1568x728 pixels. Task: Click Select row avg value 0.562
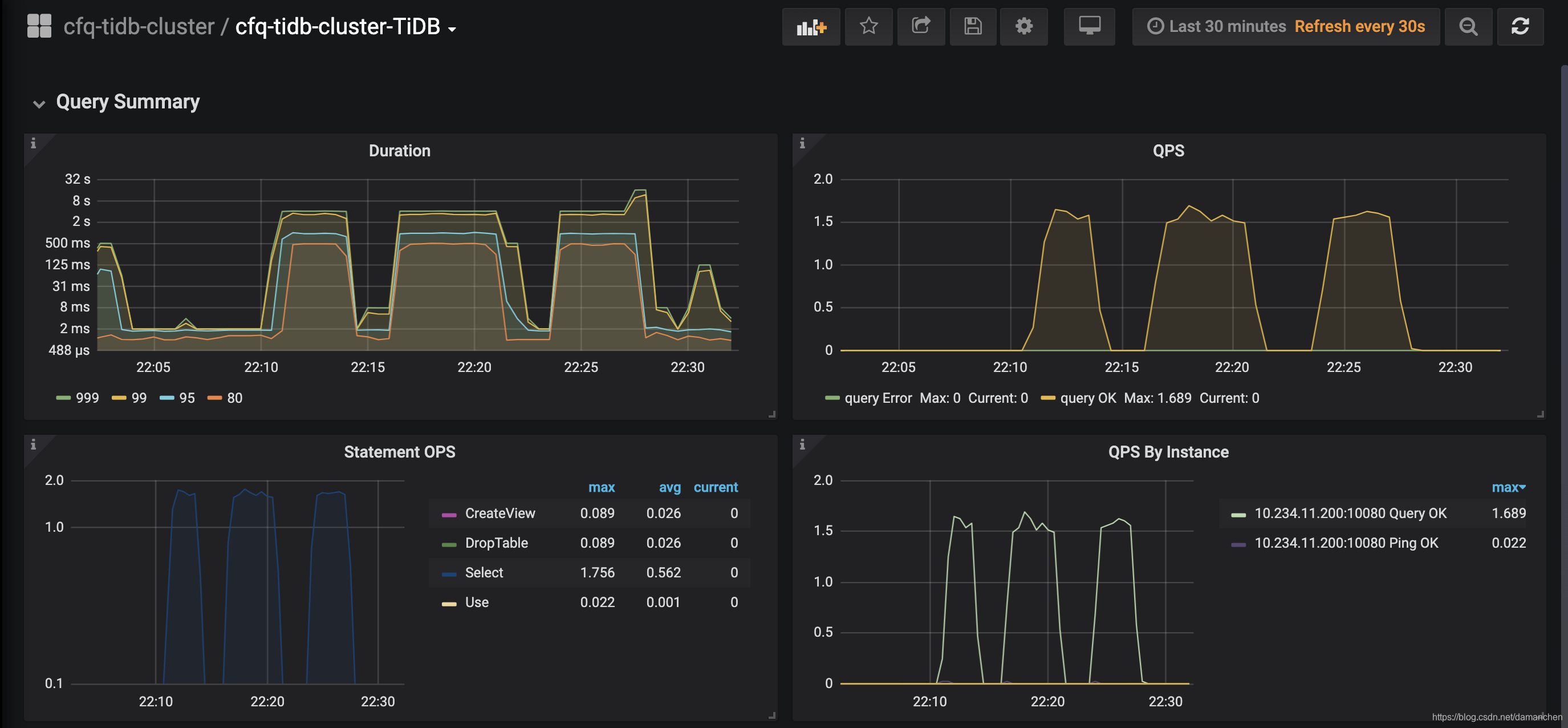pos(664,572)
